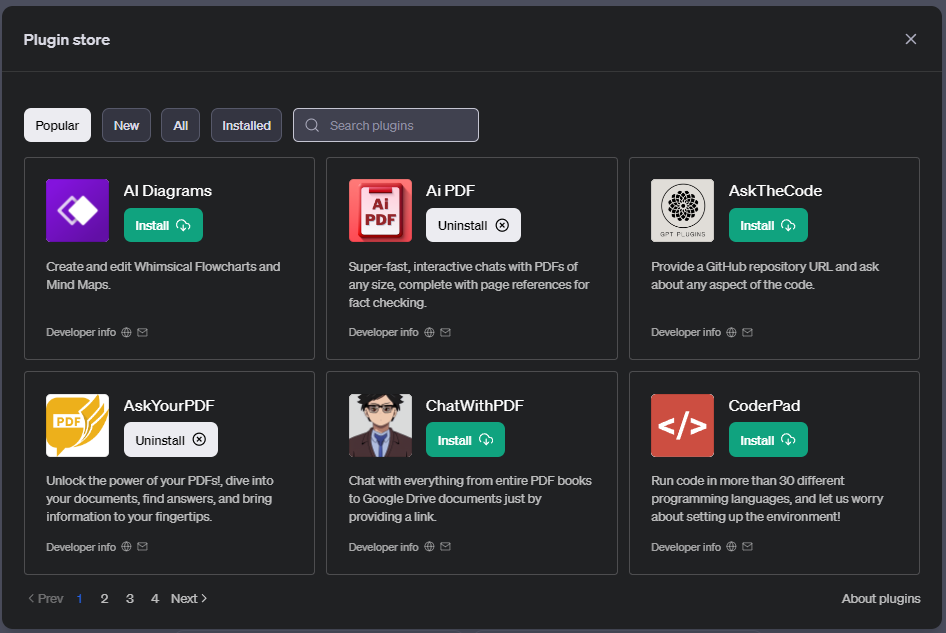The image size is (946, 633).
Task: Click Developer info under ChatWithPDF
Action: (384, 547)
